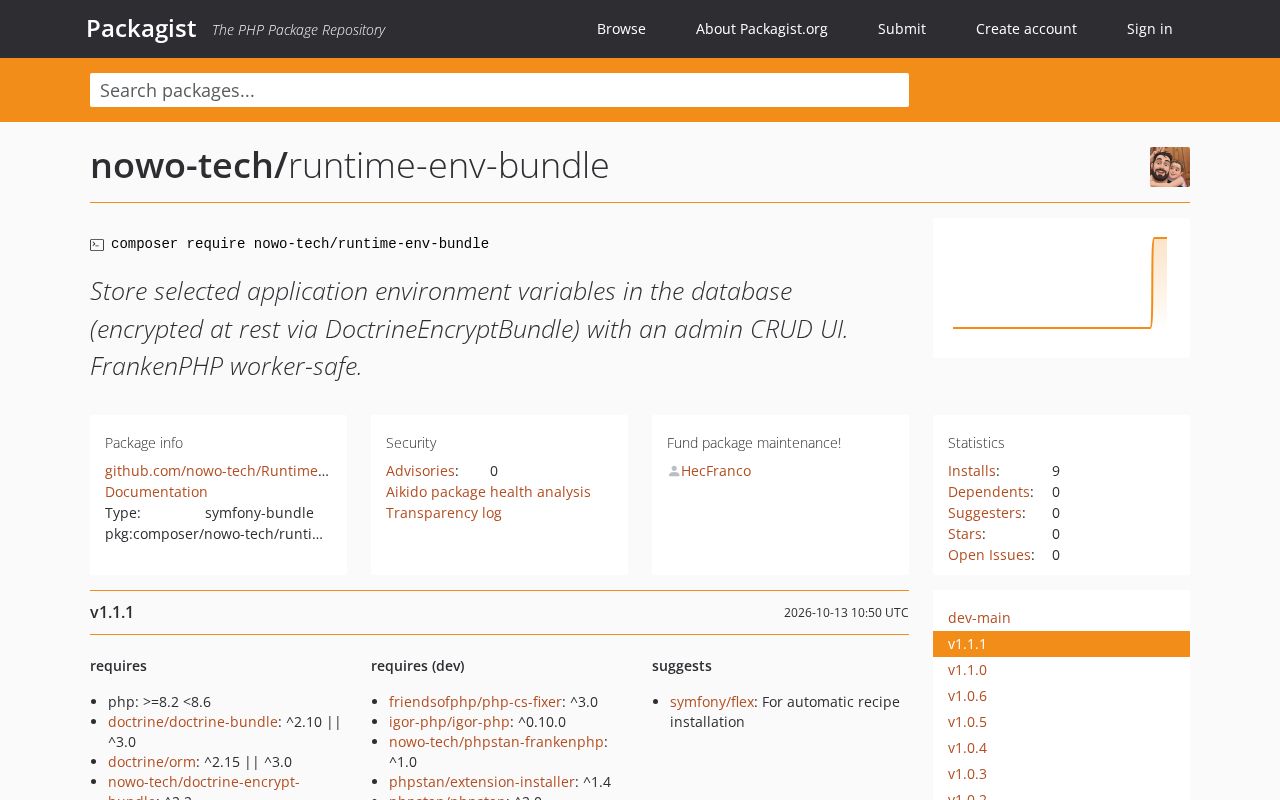Open doctrine/orm package link
Image resolution: width=1280 pixels, height=800 pixels.
click(x=152, y=762)
